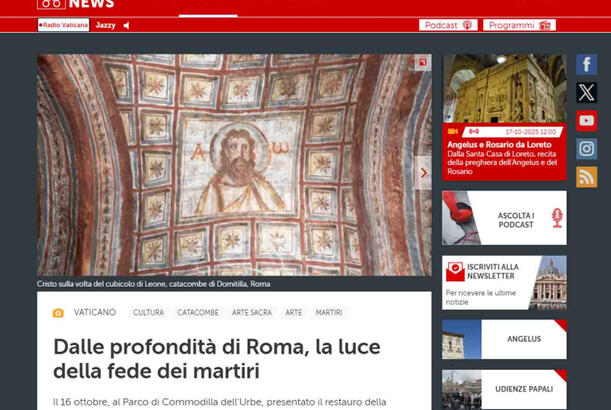
Task: Click the camera icon beside Vaticano
Action: pos(58,313)
